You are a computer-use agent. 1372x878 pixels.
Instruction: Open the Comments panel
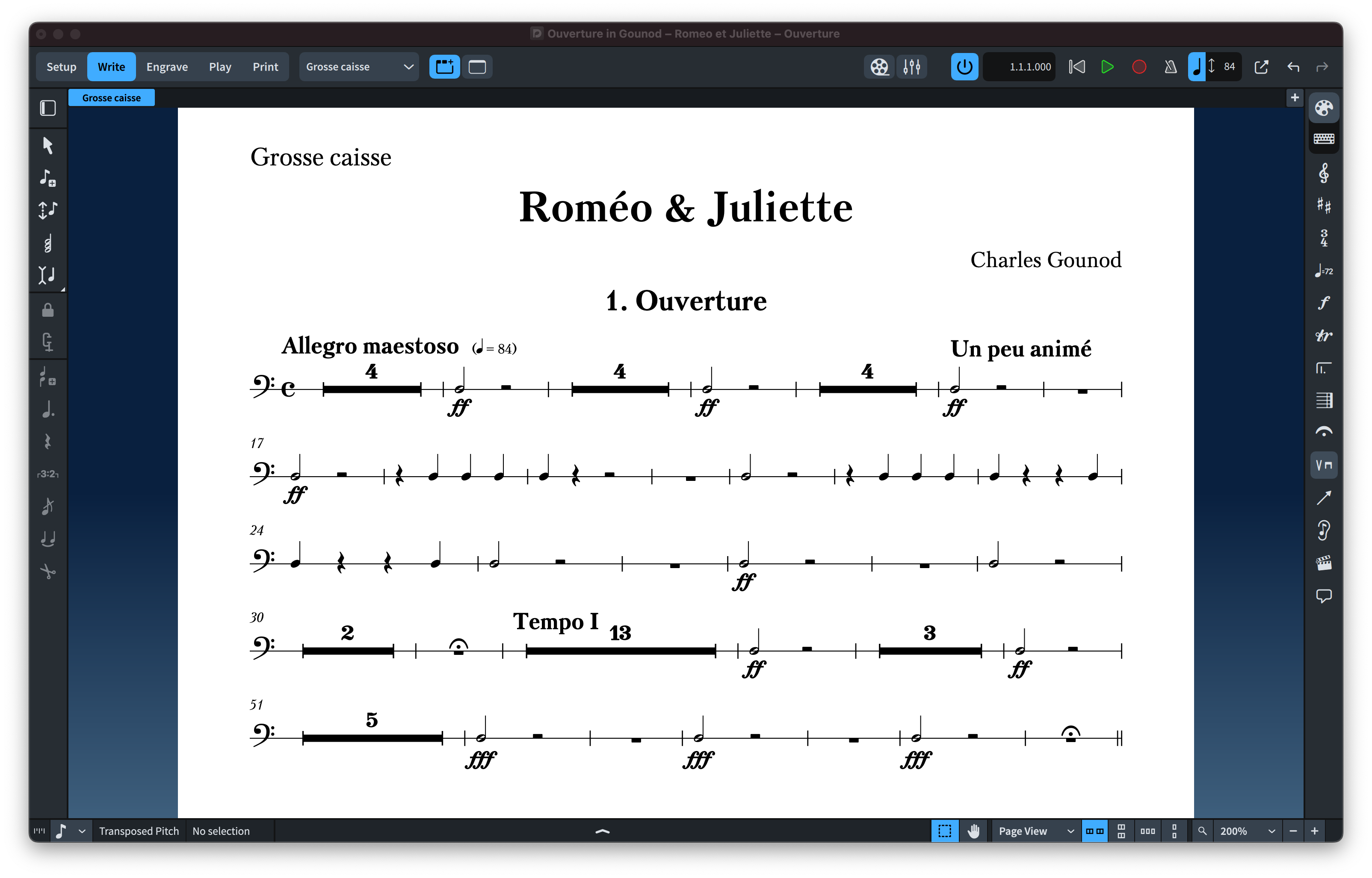(1324, 596)
